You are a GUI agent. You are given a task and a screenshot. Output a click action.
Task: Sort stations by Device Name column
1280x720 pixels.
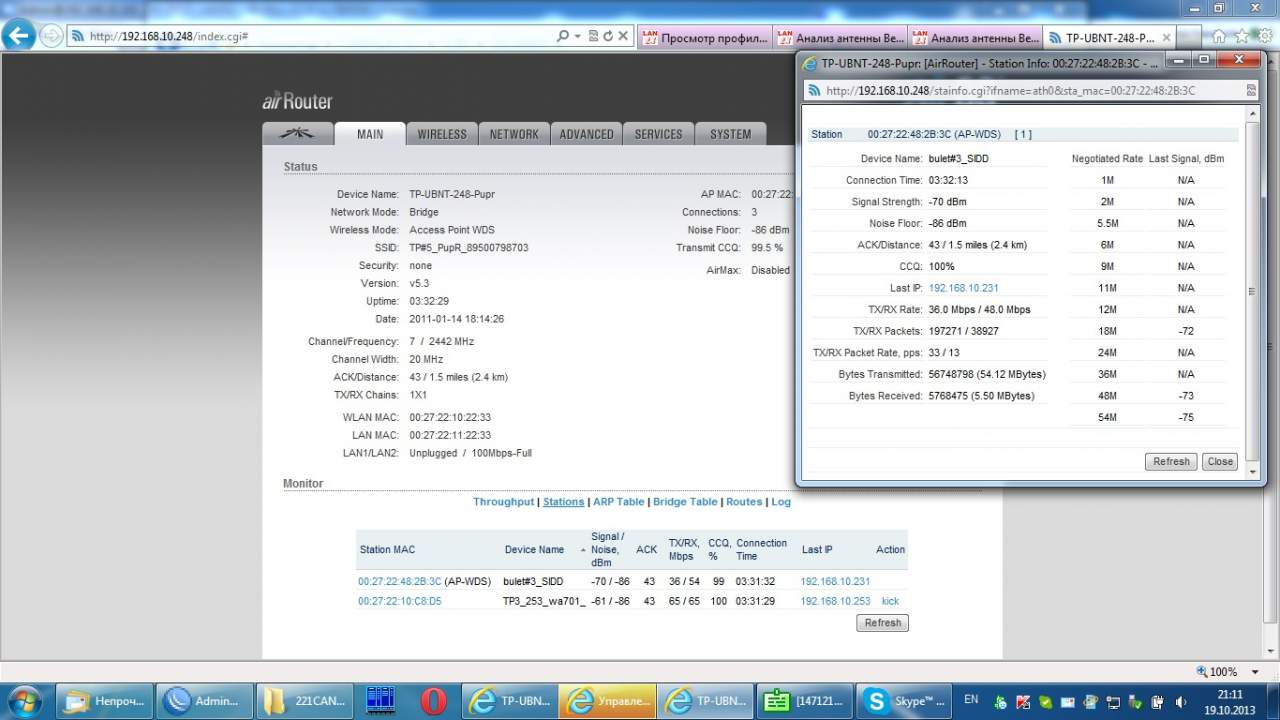[x=534, y=549]
